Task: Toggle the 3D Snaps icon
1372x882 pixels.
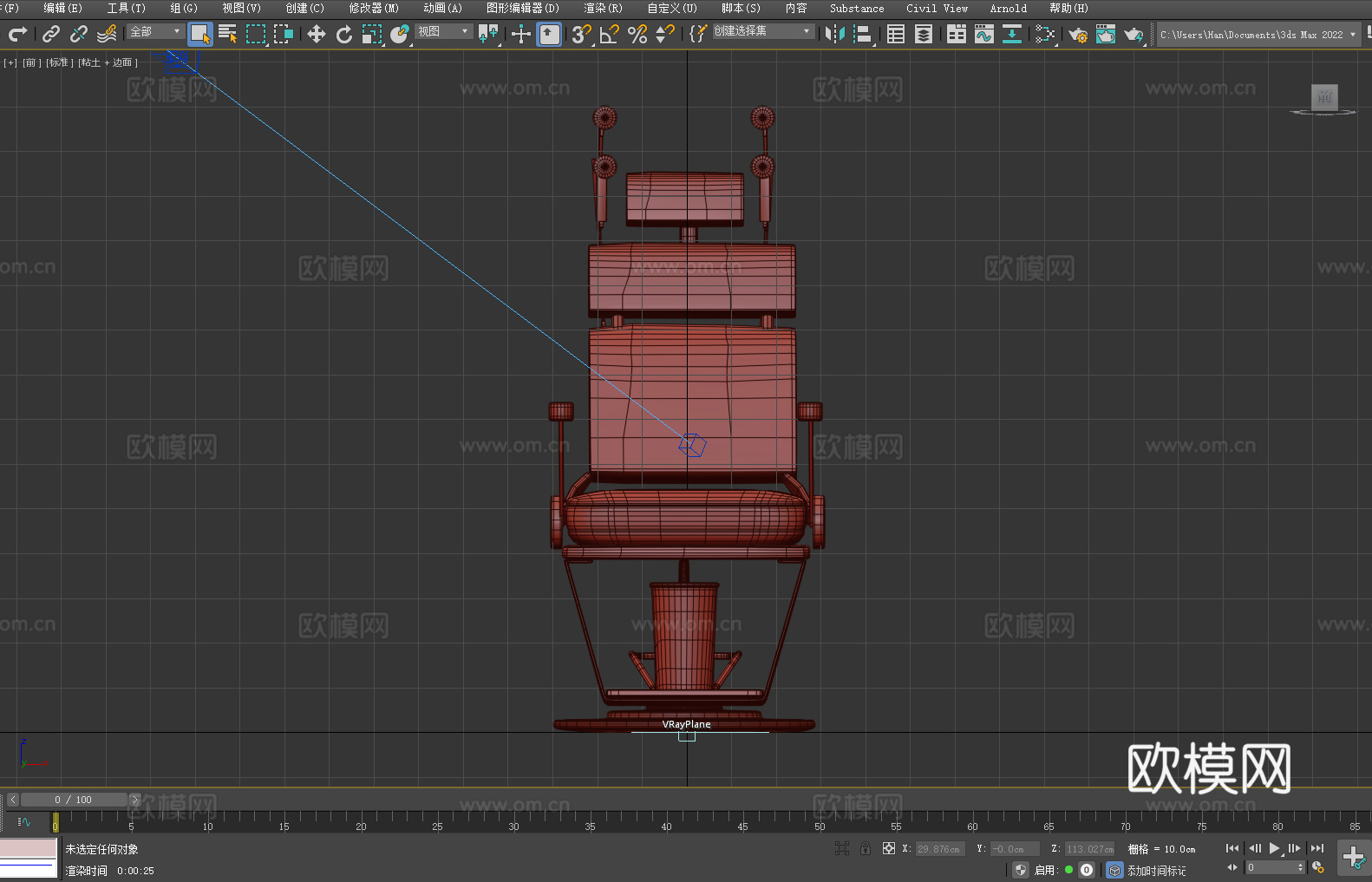Action: [582, 34]
